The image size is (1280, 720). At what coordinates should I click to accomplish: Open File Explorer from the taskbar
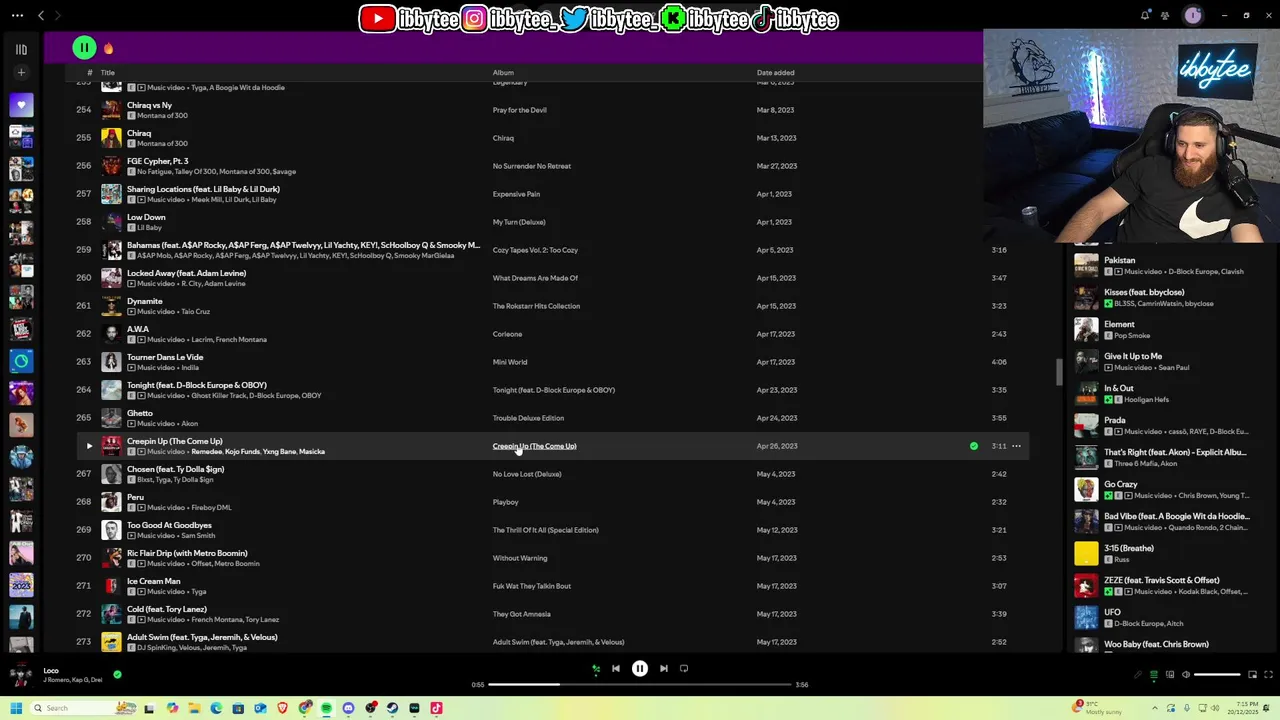(x=194, y=708)
